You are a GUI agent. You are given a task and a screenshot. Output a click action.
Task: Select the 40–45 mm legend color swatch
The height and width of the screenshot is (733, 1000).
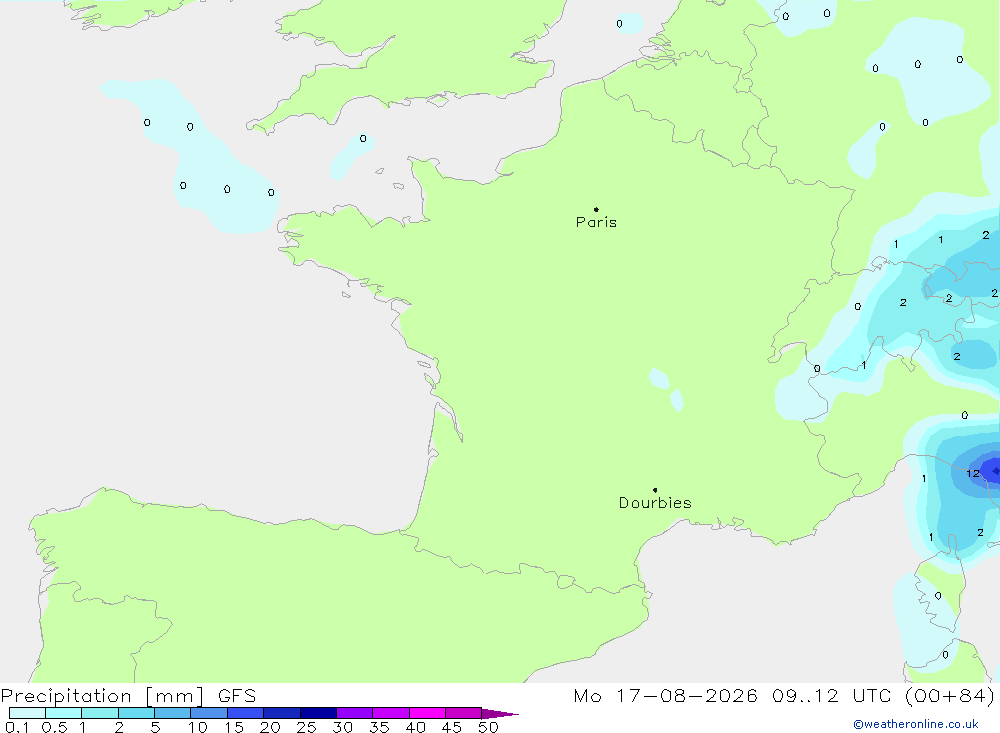tap(427, 713)
